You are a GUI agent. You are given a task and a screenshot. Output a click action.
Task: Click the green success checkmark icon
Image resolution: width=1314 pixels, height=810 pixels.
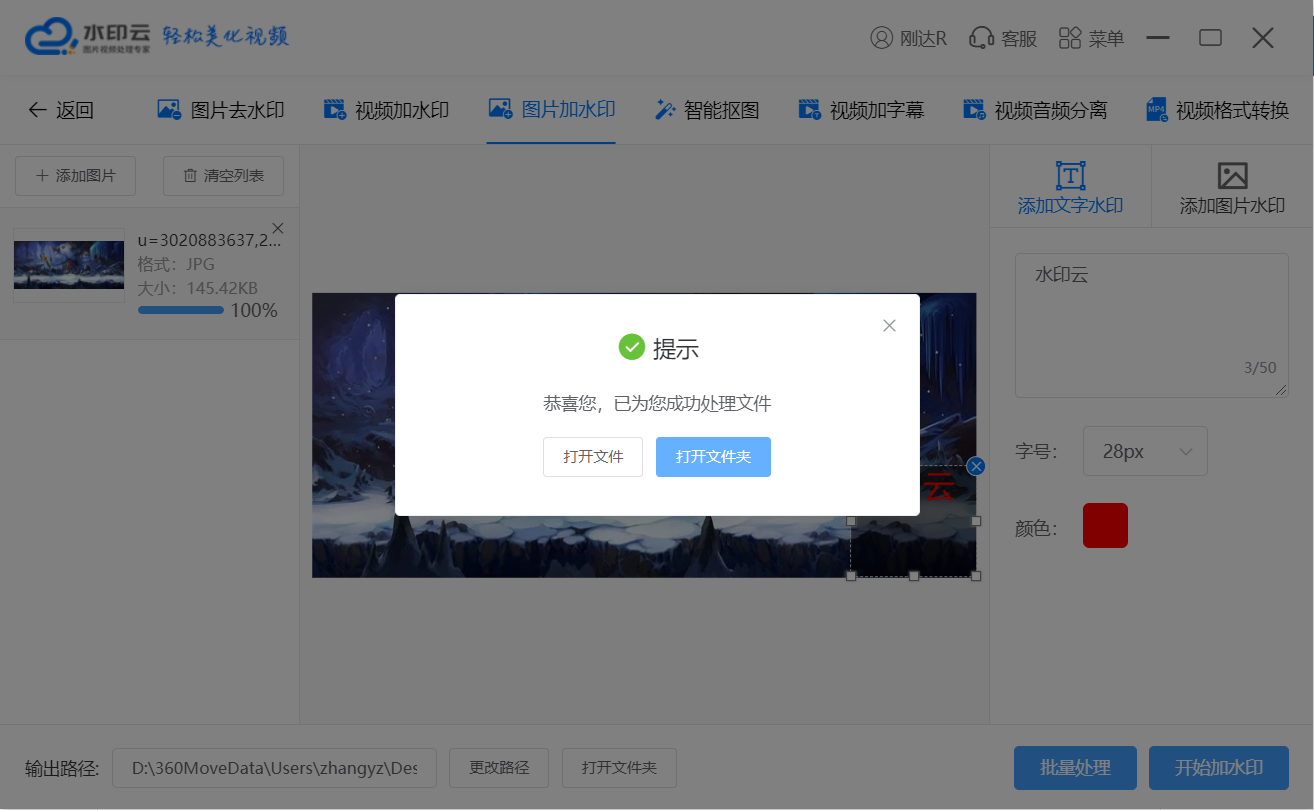[x=632, y=347]
